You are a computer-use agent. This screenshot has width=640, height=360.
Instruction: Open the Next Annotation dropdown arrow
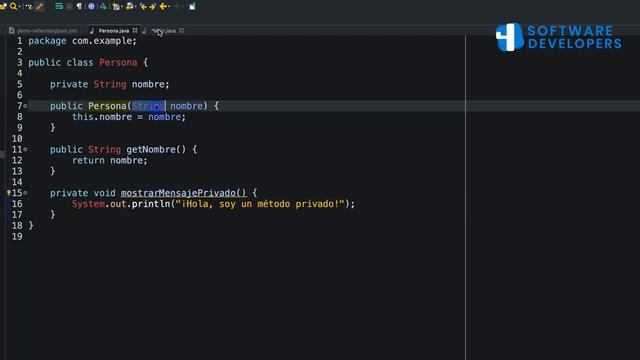tap(122, 7)
